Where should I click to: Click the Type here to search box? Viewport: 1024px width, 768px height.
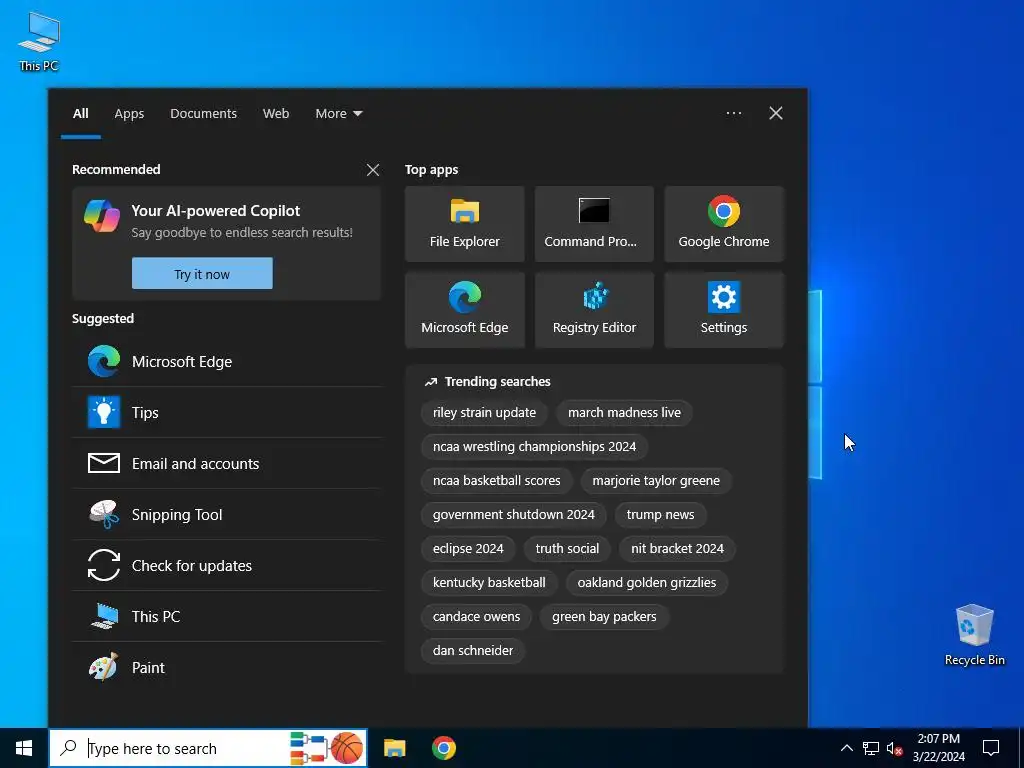click(x=208, y=748)
